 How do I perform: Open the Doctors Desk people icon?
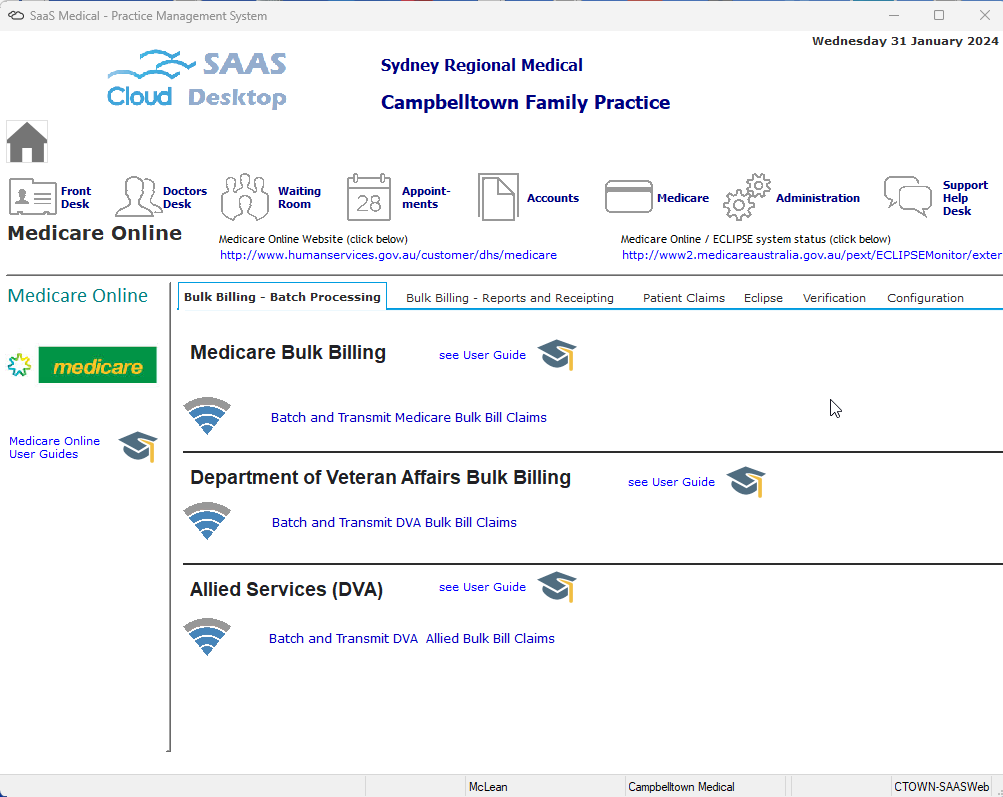(138, 197)
